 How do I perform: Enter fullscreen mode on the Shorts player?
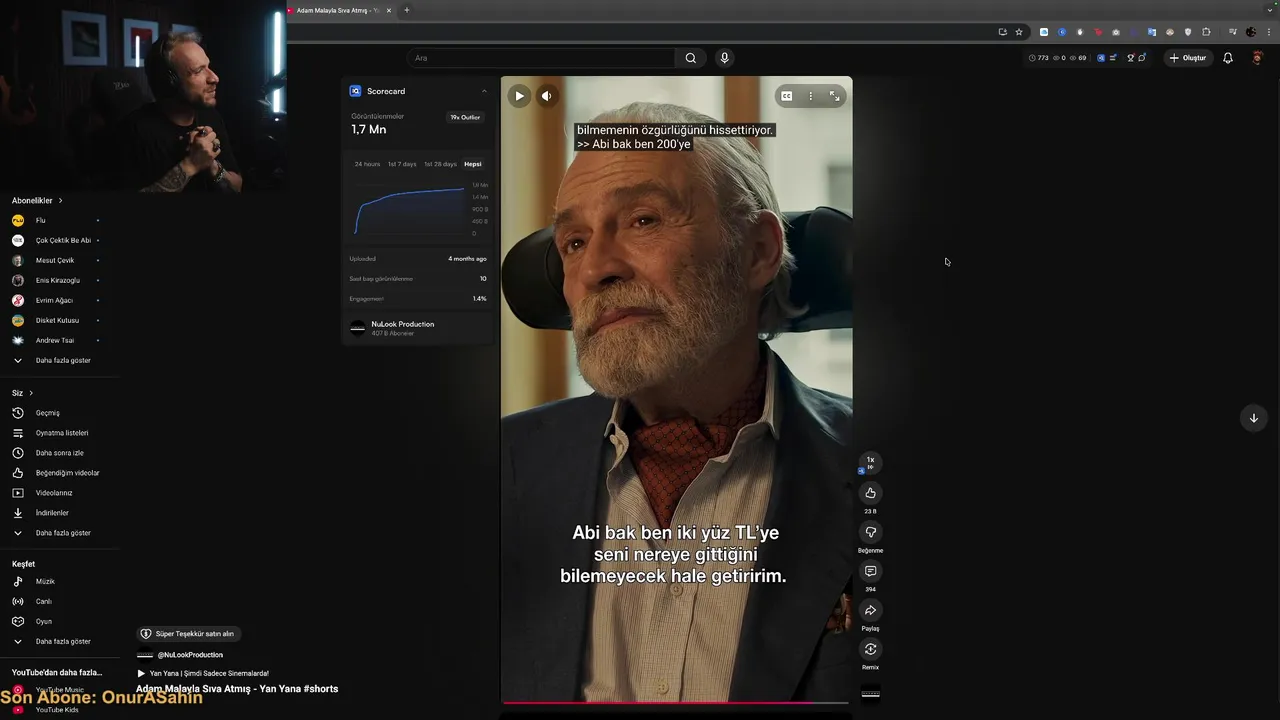(x=834, y=96)
